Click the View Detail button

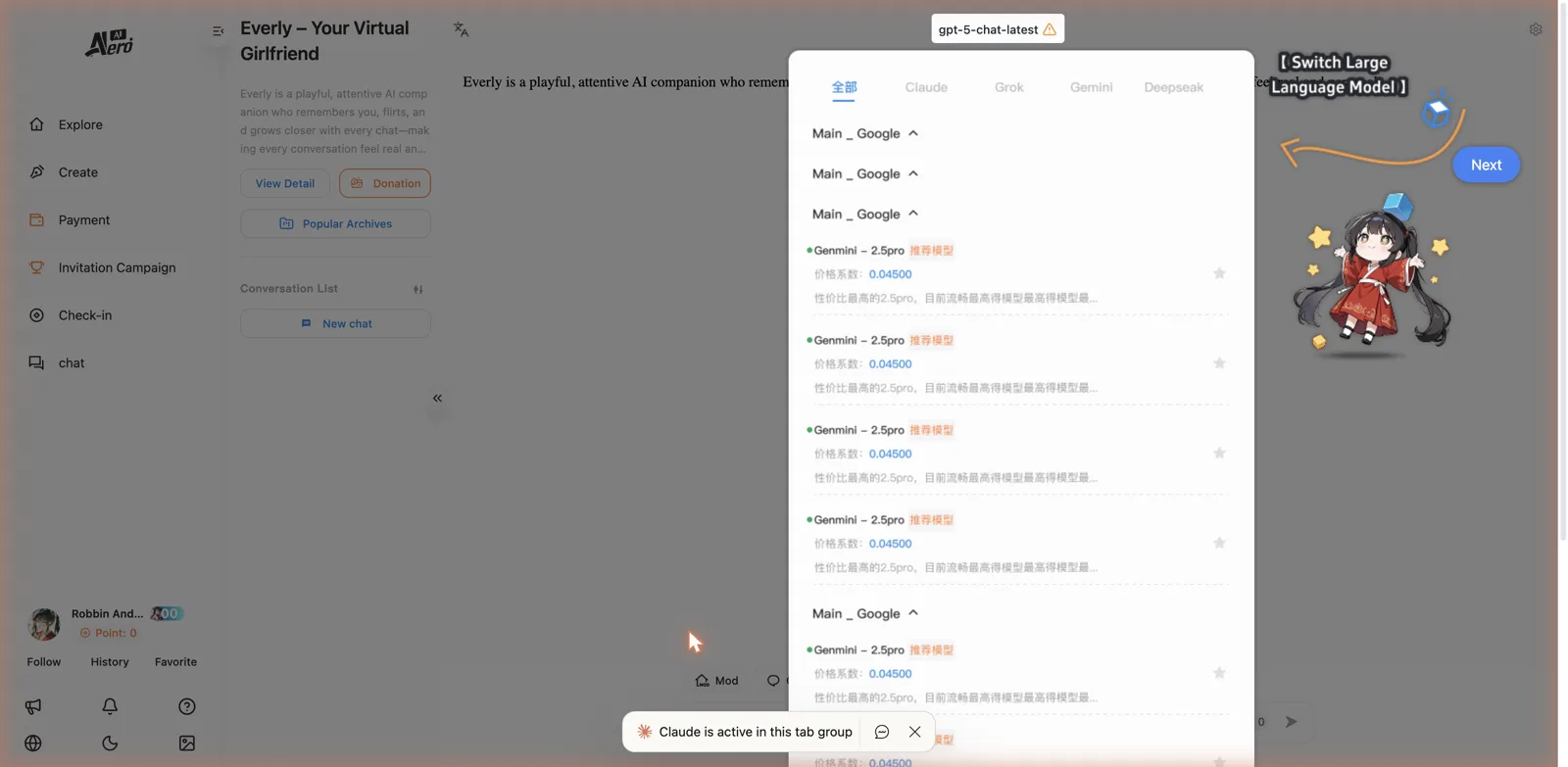(285, 183)
